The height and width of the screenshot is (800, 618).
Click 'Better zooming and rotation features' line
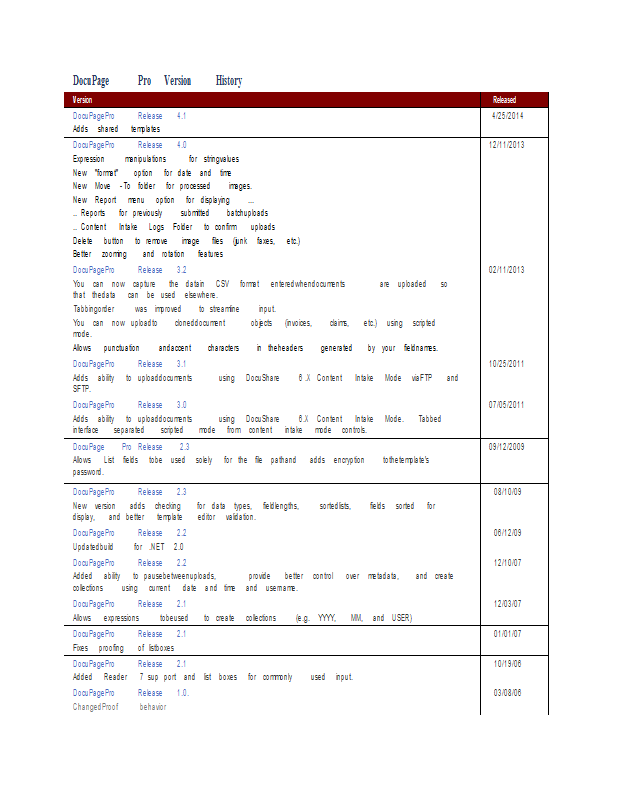point(148,254)
